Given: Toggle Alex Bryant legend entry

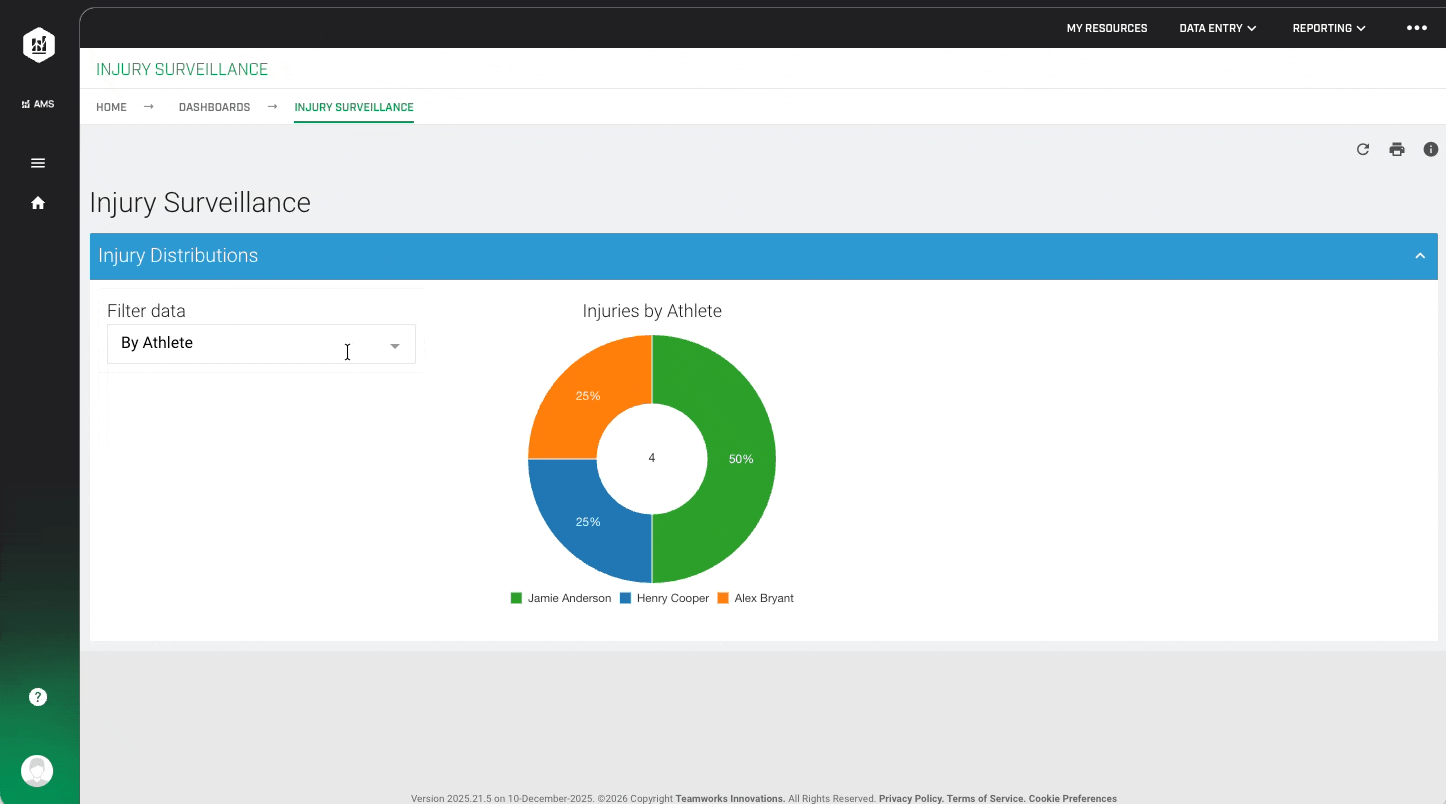Looking at the screenshot, I should 756,598.
